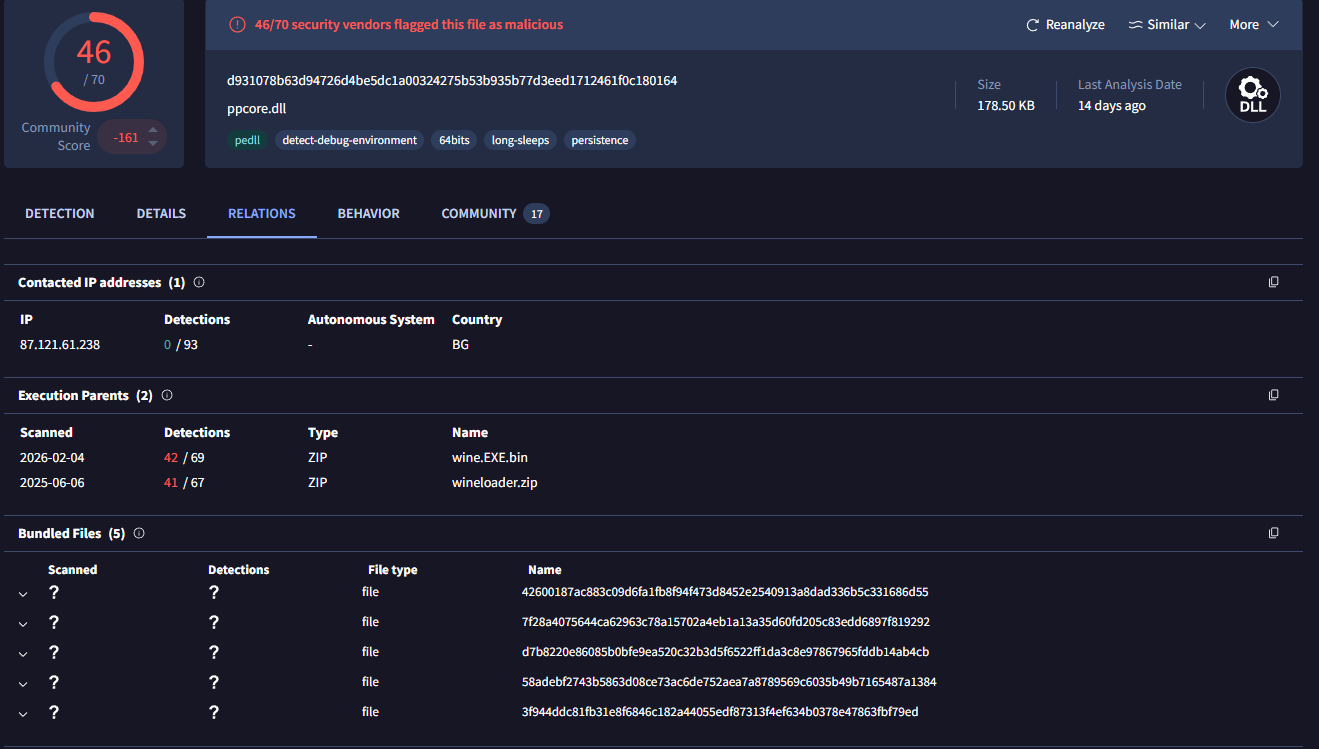Expand bundled file row 3f944ddc81fb…
The width and height of the screenshot is (1319, 749).
click(23, 713)
